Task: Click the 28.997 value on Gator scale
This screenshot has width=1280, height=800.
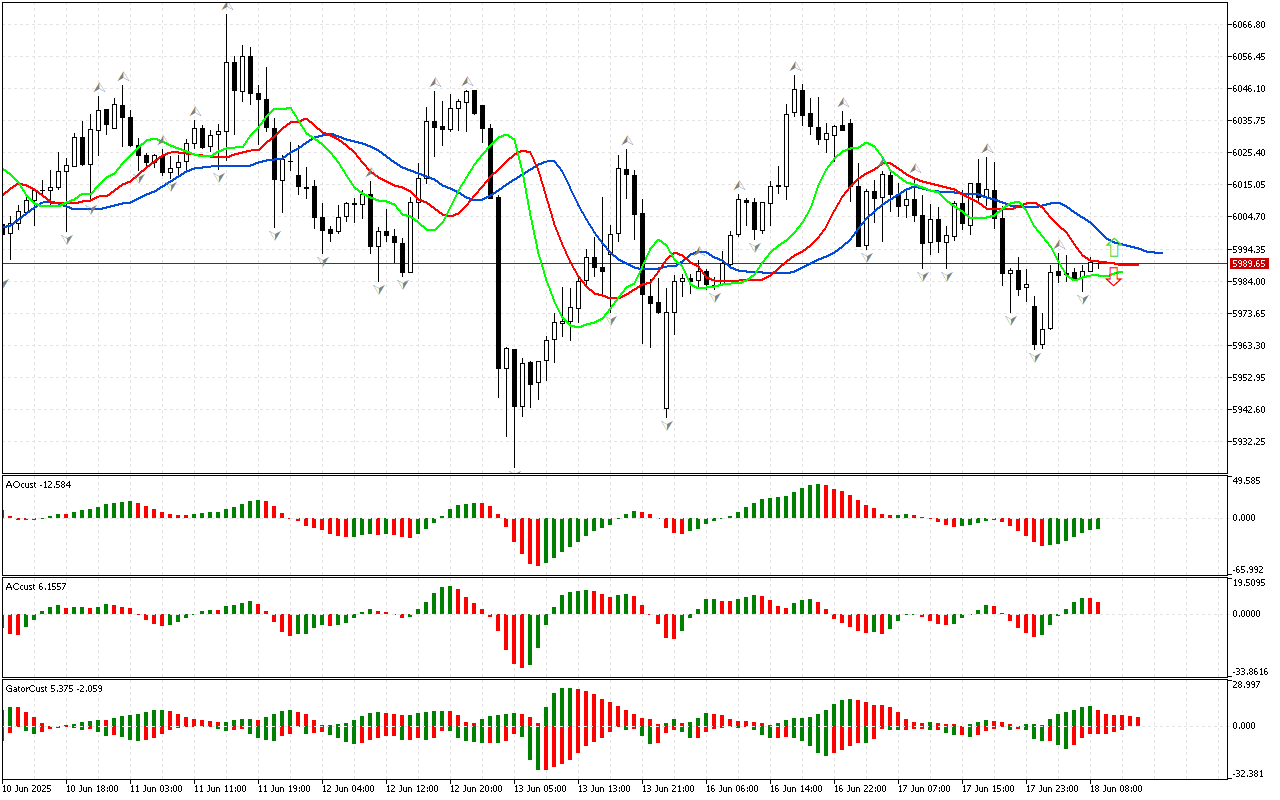Action: tap(1246, 684)
